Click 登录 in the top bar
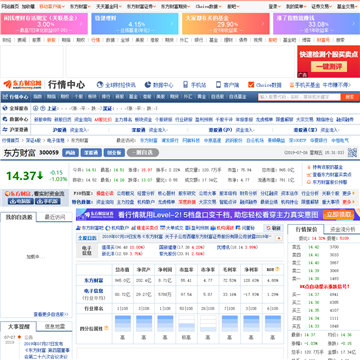The height and width of the screenshot is (360, 360). [x=273, y=6]
